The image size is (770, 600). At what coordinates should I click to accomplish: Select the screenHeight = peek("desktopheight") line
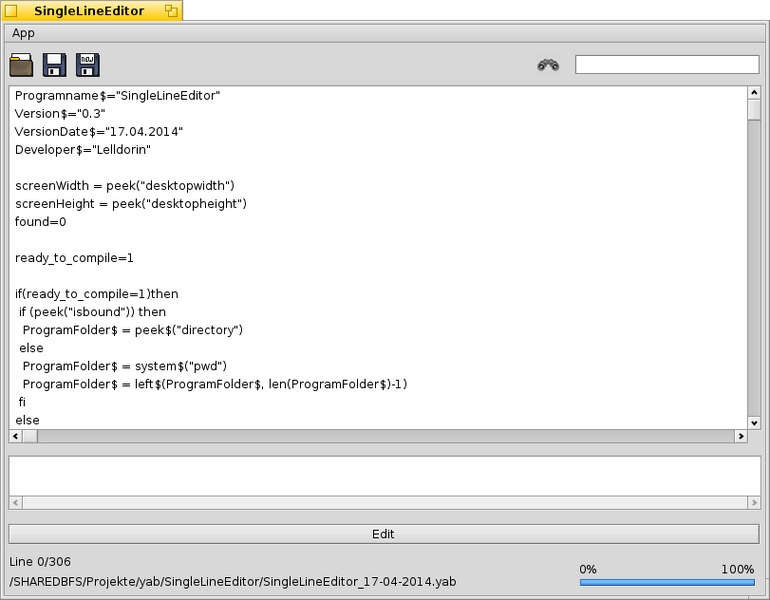coord(131,204)
